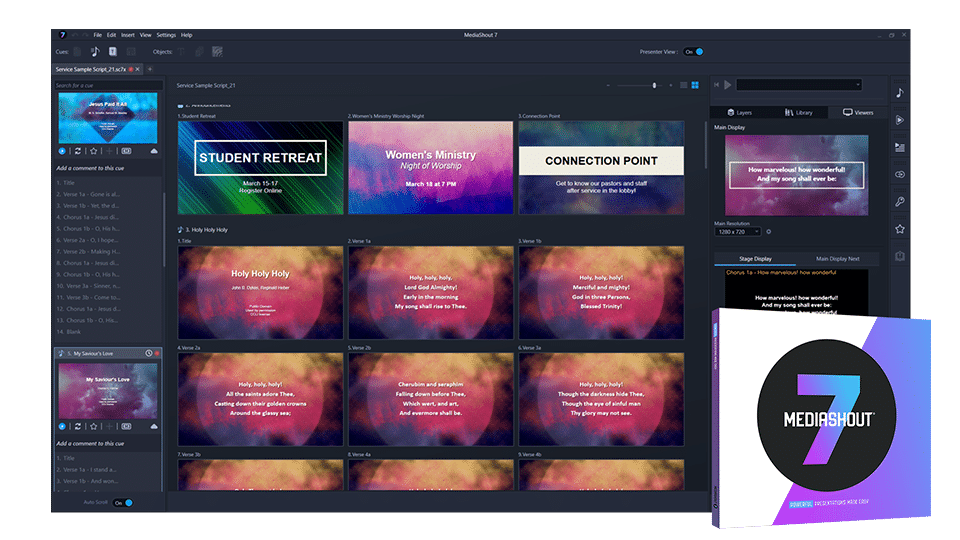Click the textured background object icon
Screen dimensions: 960x540
pyautogui.click(x=216, y=51)
